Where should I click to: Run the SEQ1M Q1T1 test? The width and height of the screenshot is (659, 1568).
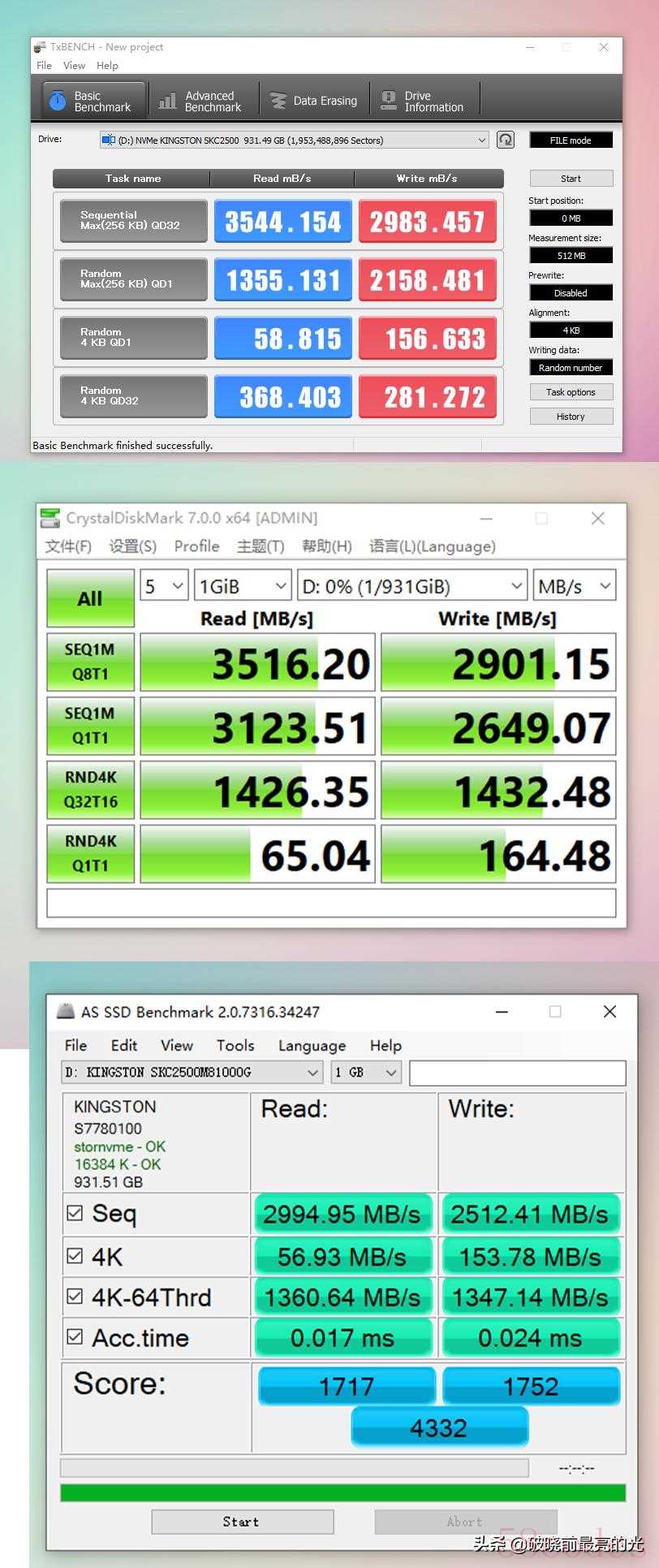90,725
